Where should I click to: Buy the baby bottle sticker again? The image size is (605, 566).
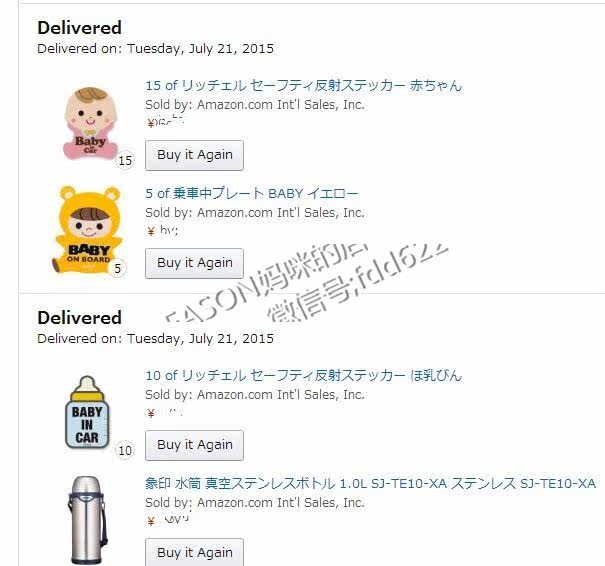click(x=194, y=445)
